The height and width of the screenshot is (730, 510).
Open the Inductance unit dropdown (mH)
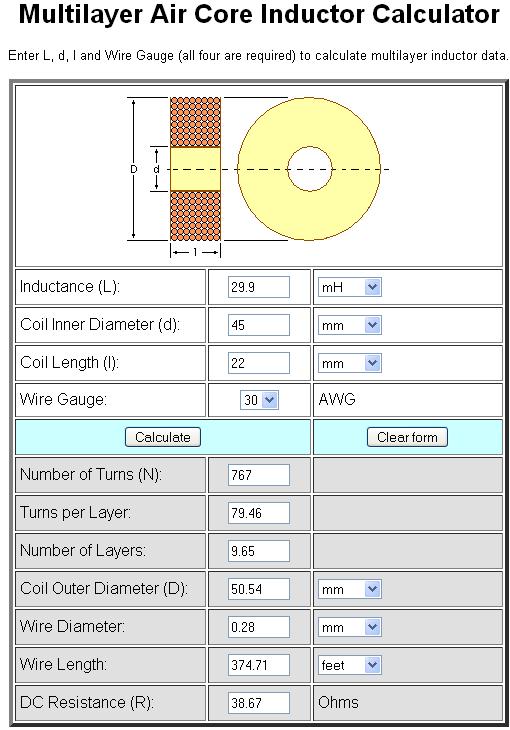click(x=350, y=287)
